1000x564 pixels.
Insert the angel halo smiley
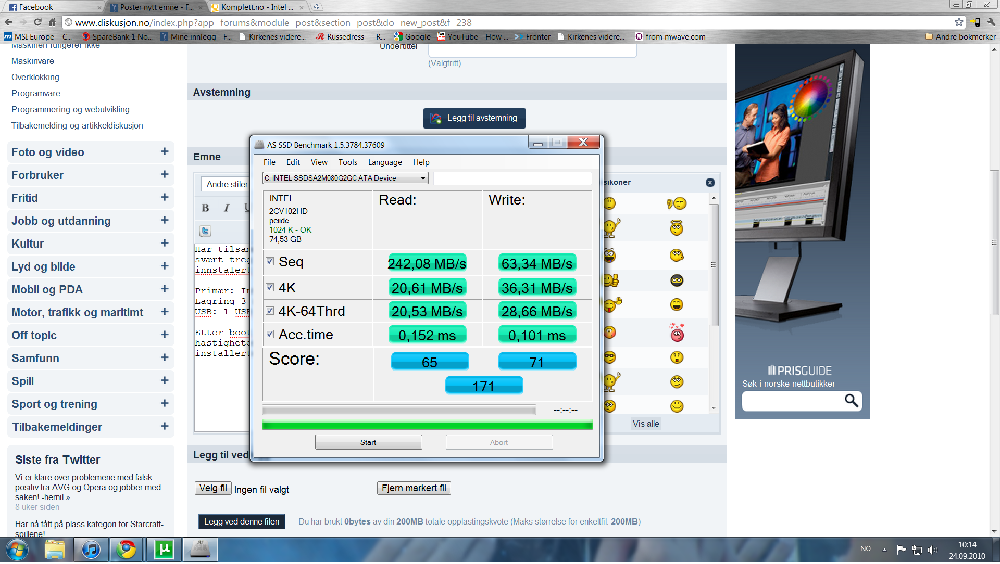pos(677,228)
